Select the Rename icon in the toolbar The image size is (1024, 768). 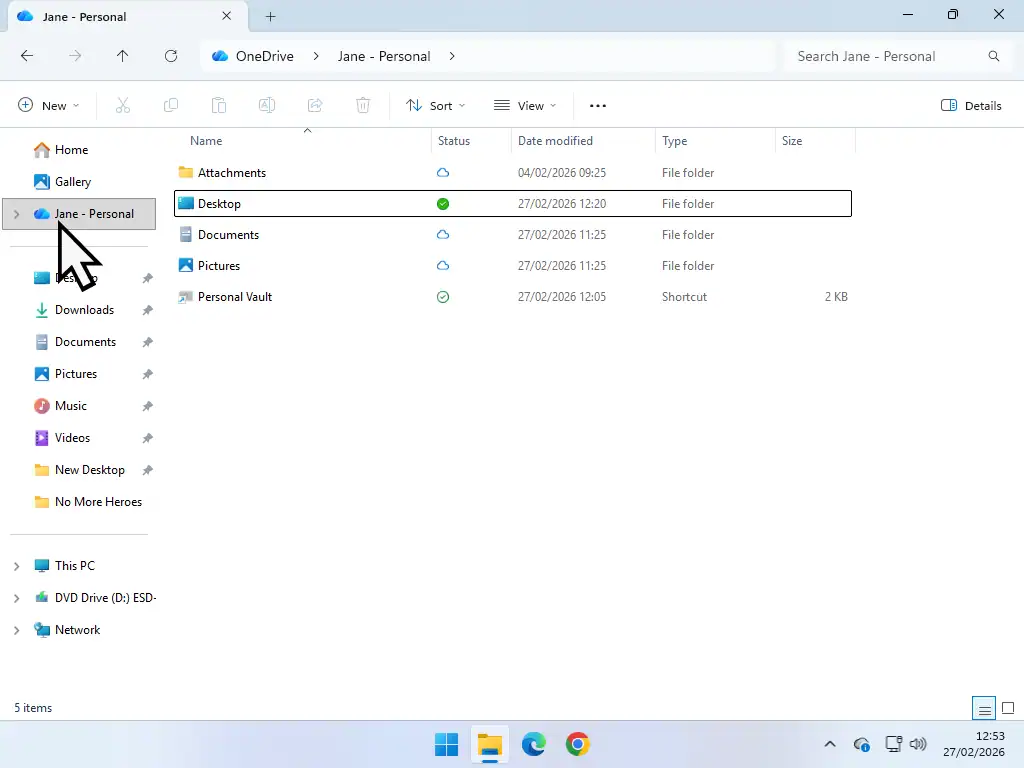click(x=267, y=105)
